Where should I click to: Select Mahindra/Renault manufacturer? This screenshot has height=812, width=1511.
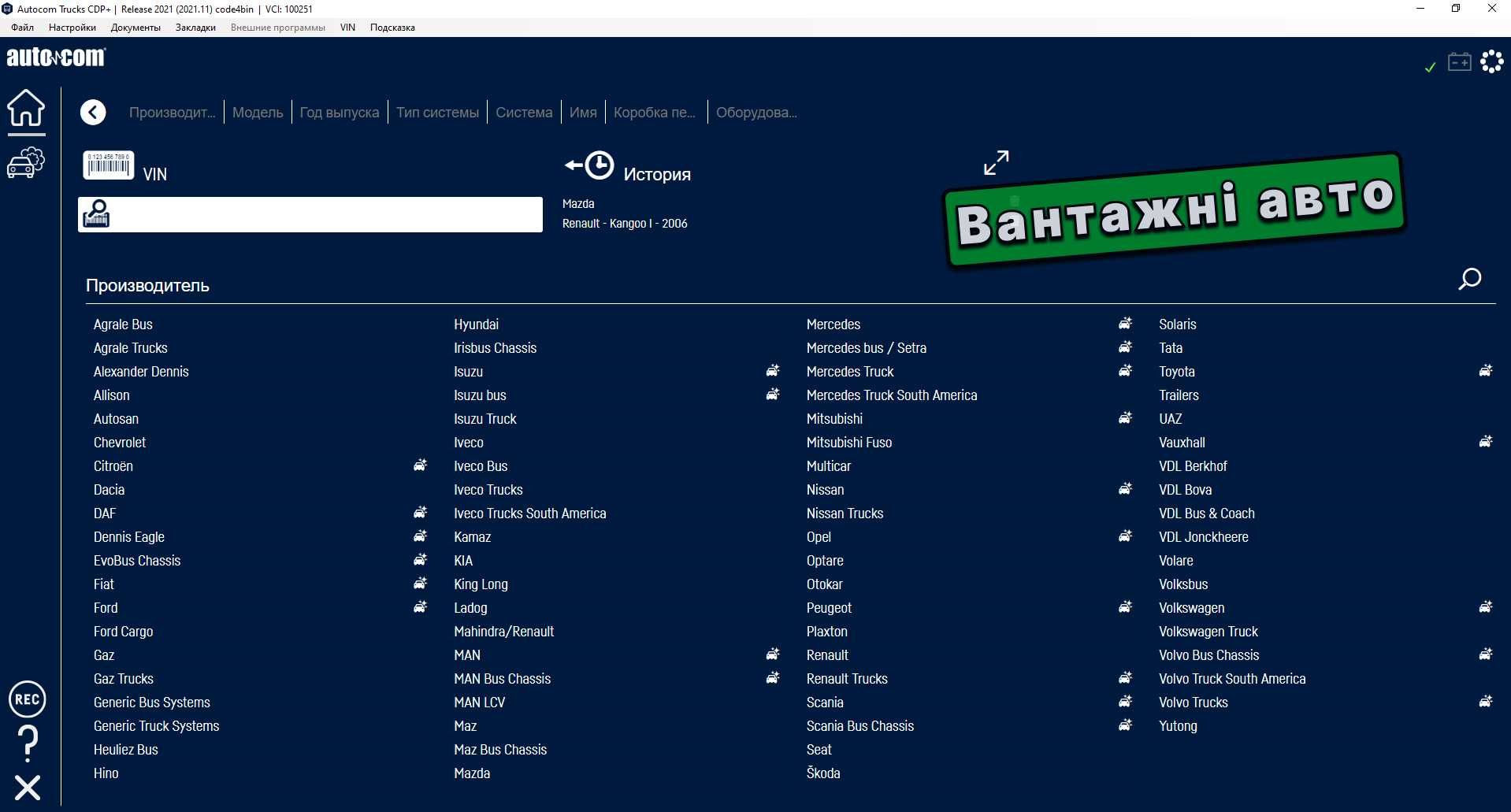(504, 632)
